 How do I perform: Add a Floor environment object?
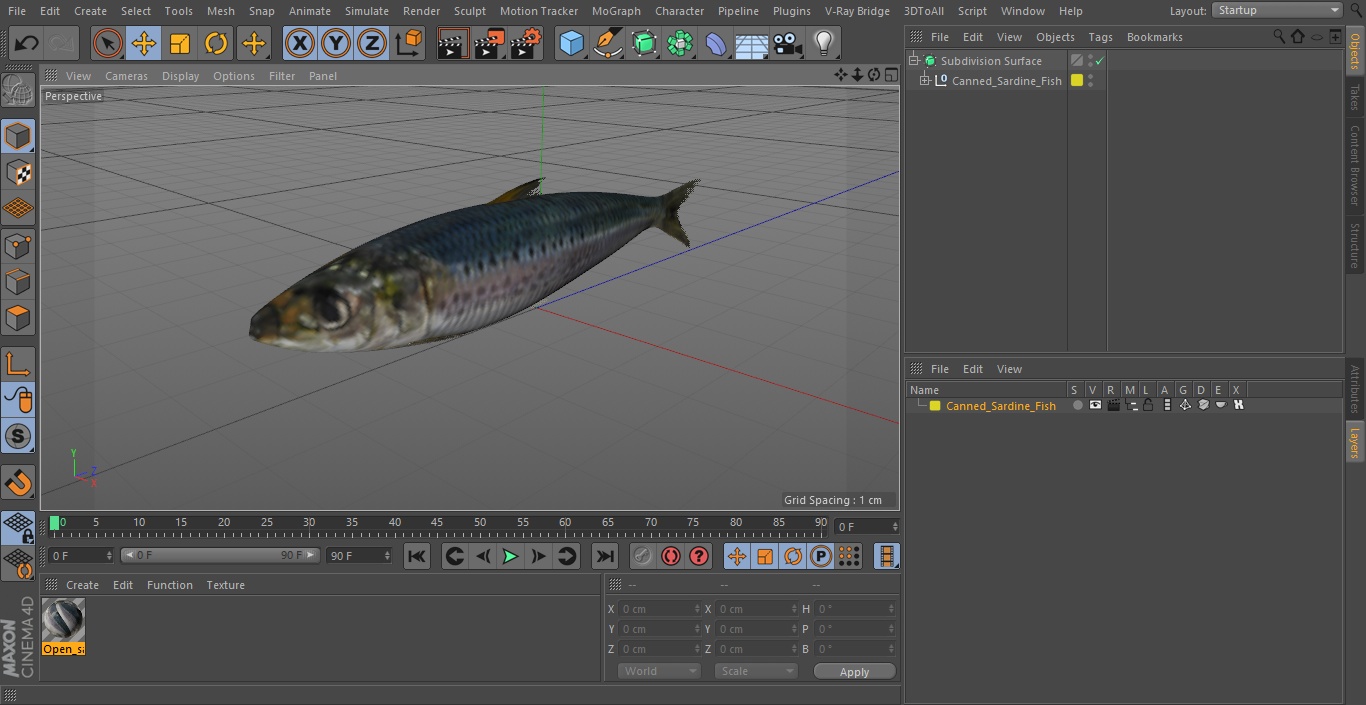point(752,43)
